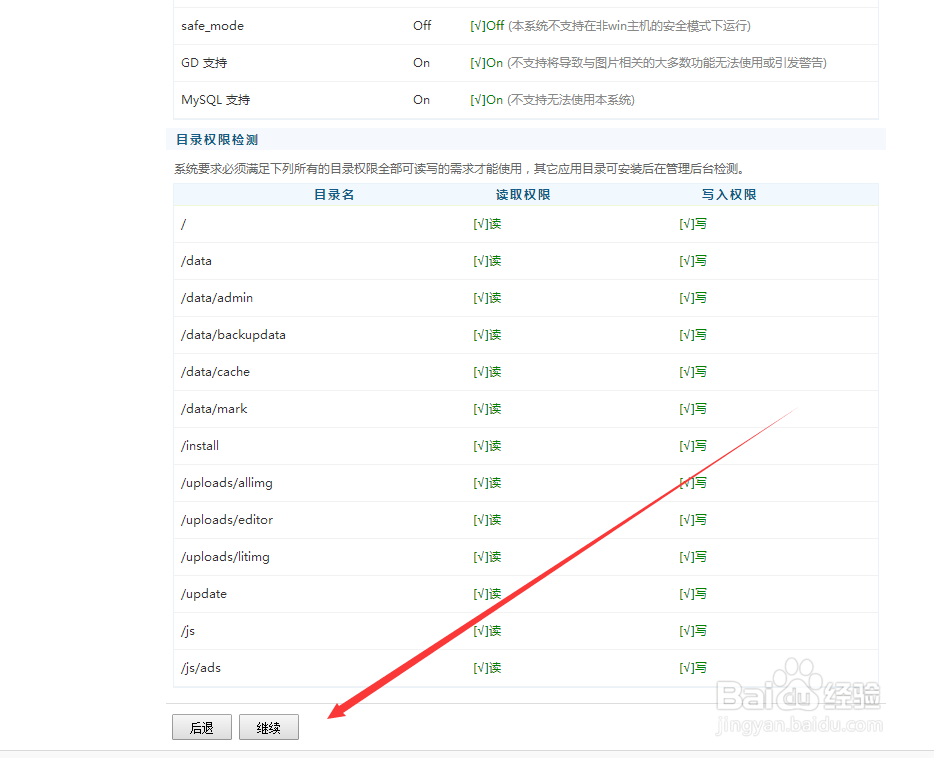This screenshot has height=758, width=934.
Task: Click the root directory "/" row name
Action: coord(183,224)
